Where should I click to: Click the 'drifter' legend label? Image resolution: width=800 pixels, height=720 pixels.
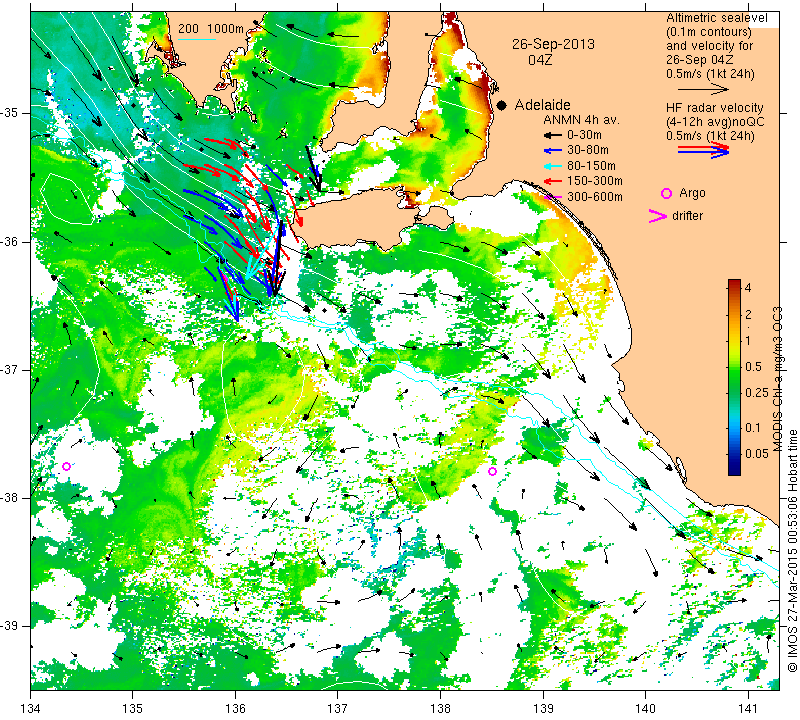[x=687, y=215]
